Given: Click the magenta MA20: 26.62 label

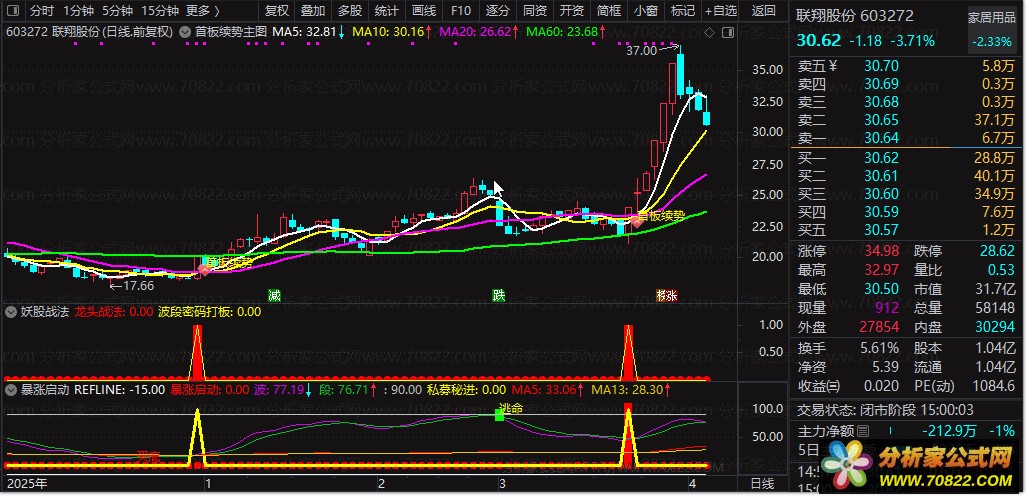Looking at the screenshot, I should tap(474, 32).
